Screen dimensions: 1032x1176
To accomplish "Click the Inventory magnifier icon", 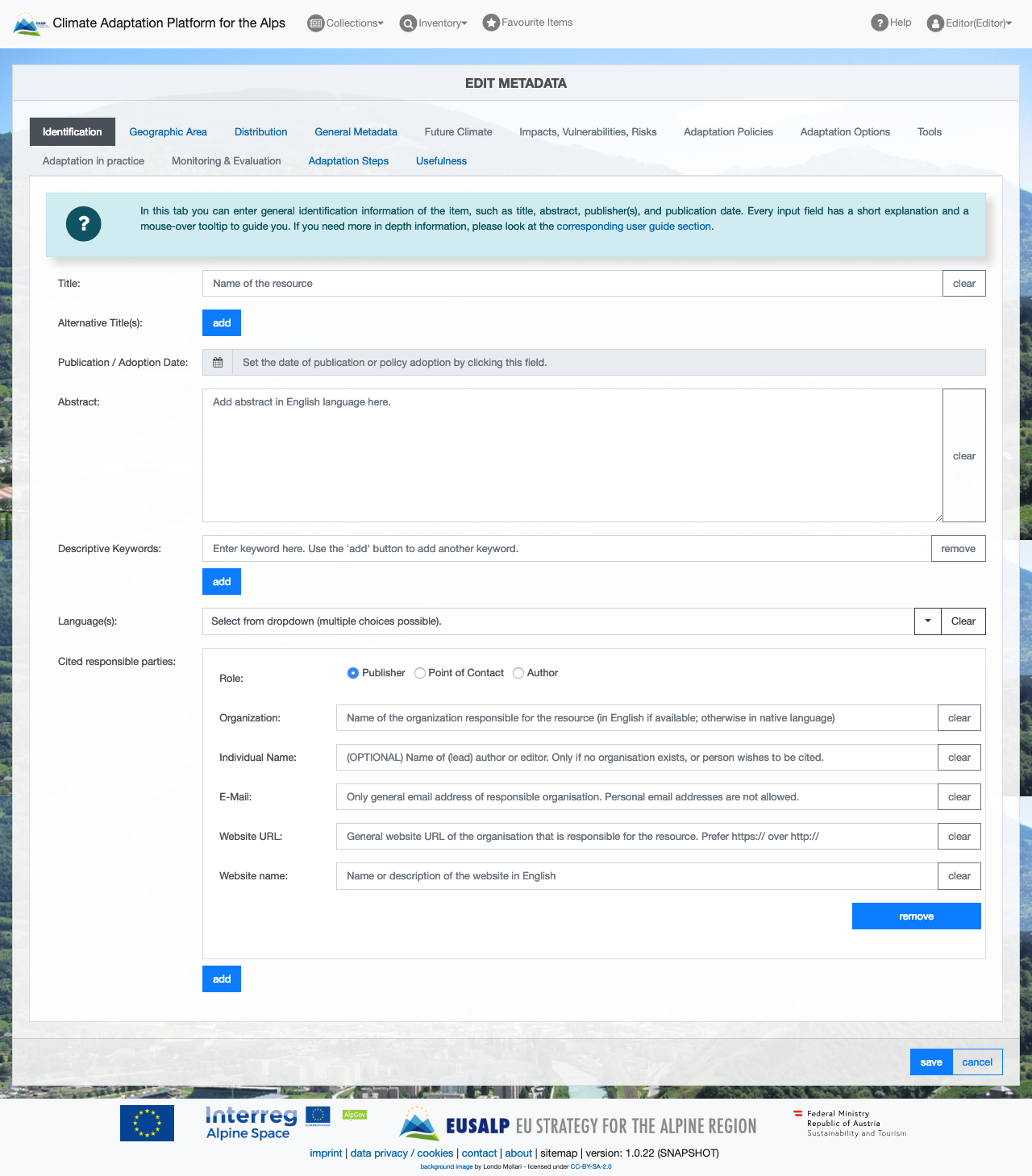I will [408, 23].
